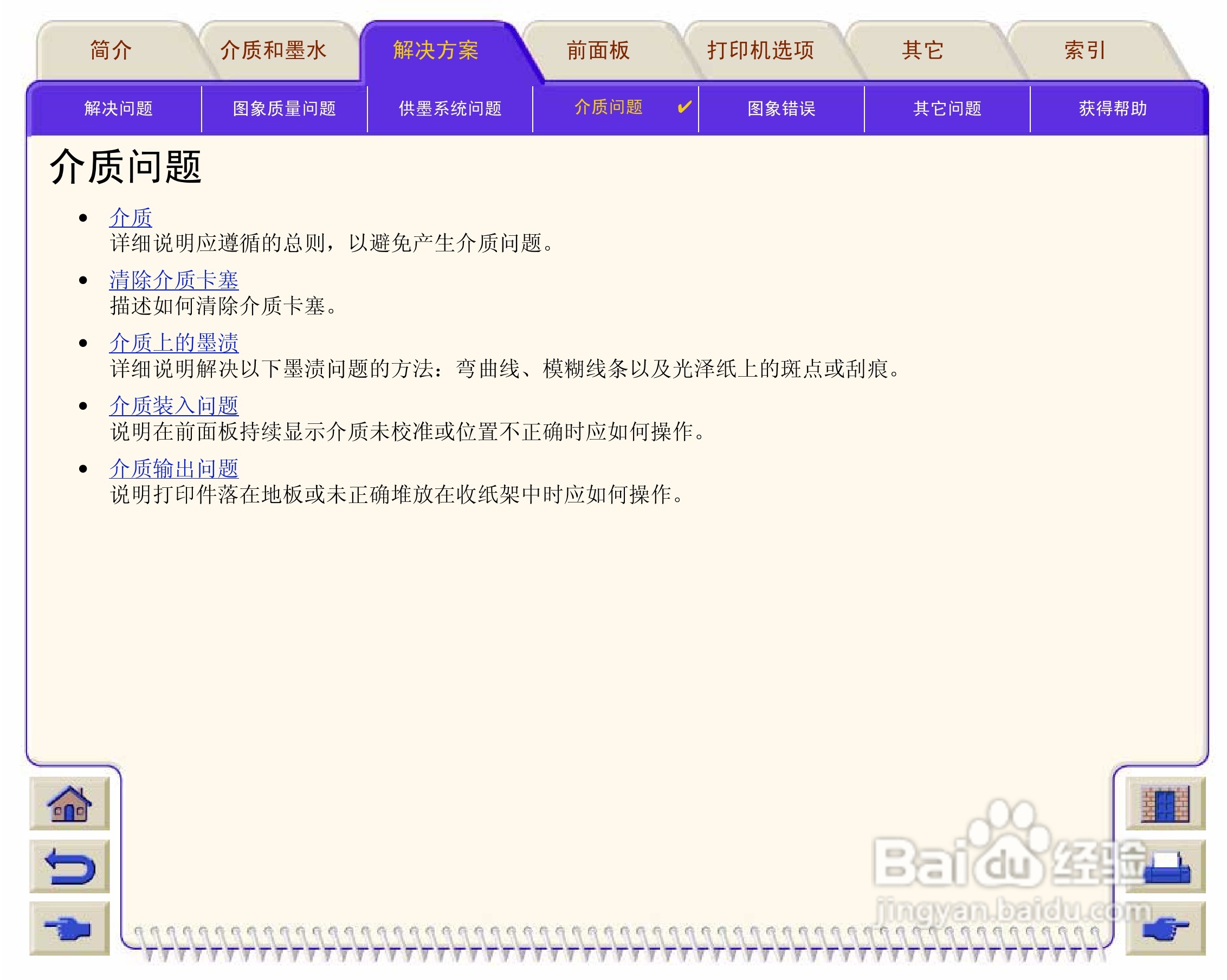Open the 简介 tab
Image resolution: width=1227 pixels, height=980 pixels.
[x=111, y=50]
